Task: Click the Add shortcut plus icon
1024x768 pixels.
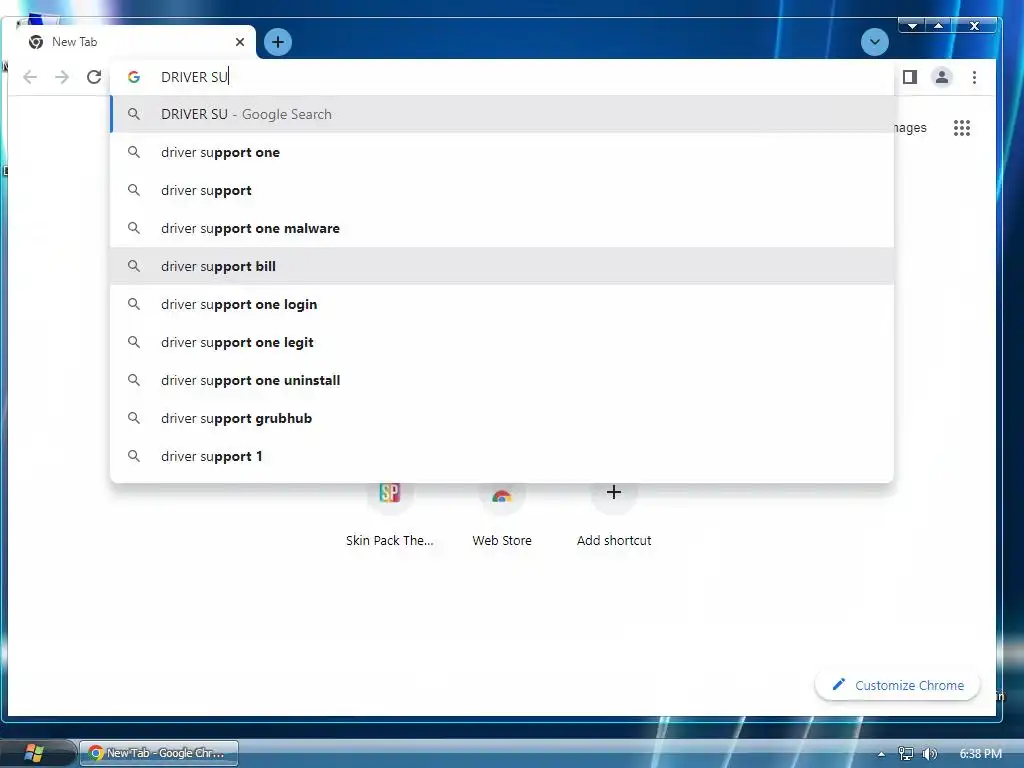Action: 613,492
